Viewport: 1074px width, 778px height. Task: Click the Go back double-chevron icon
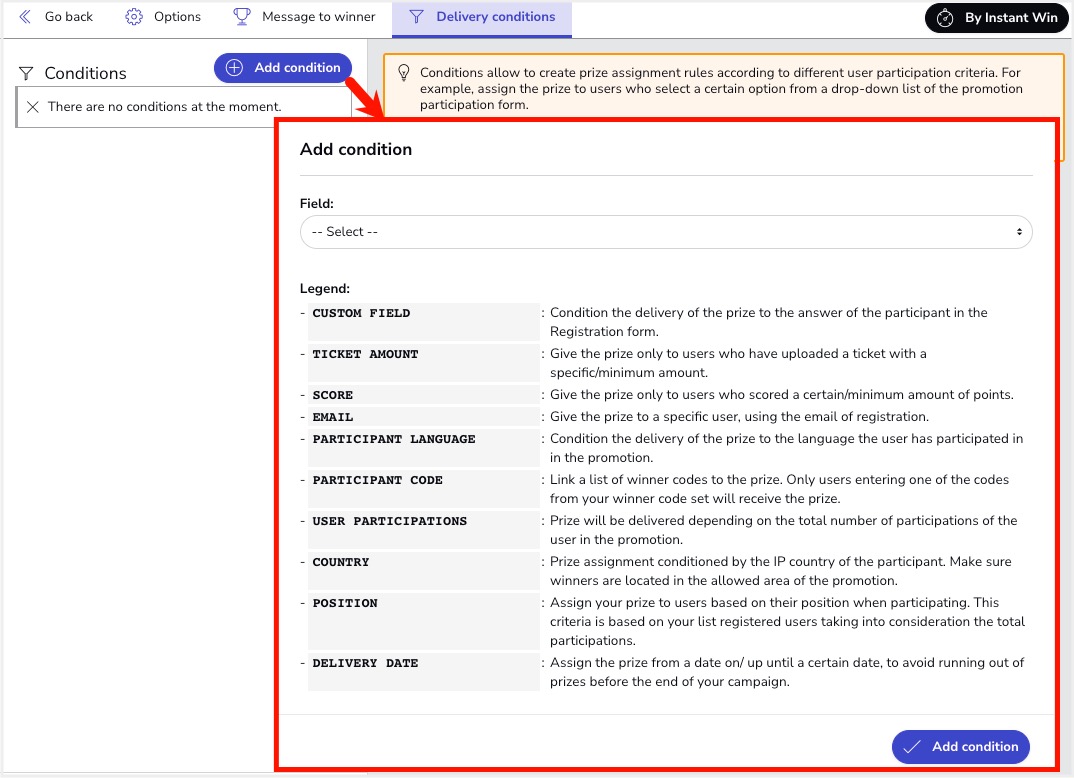click(25, 17)
